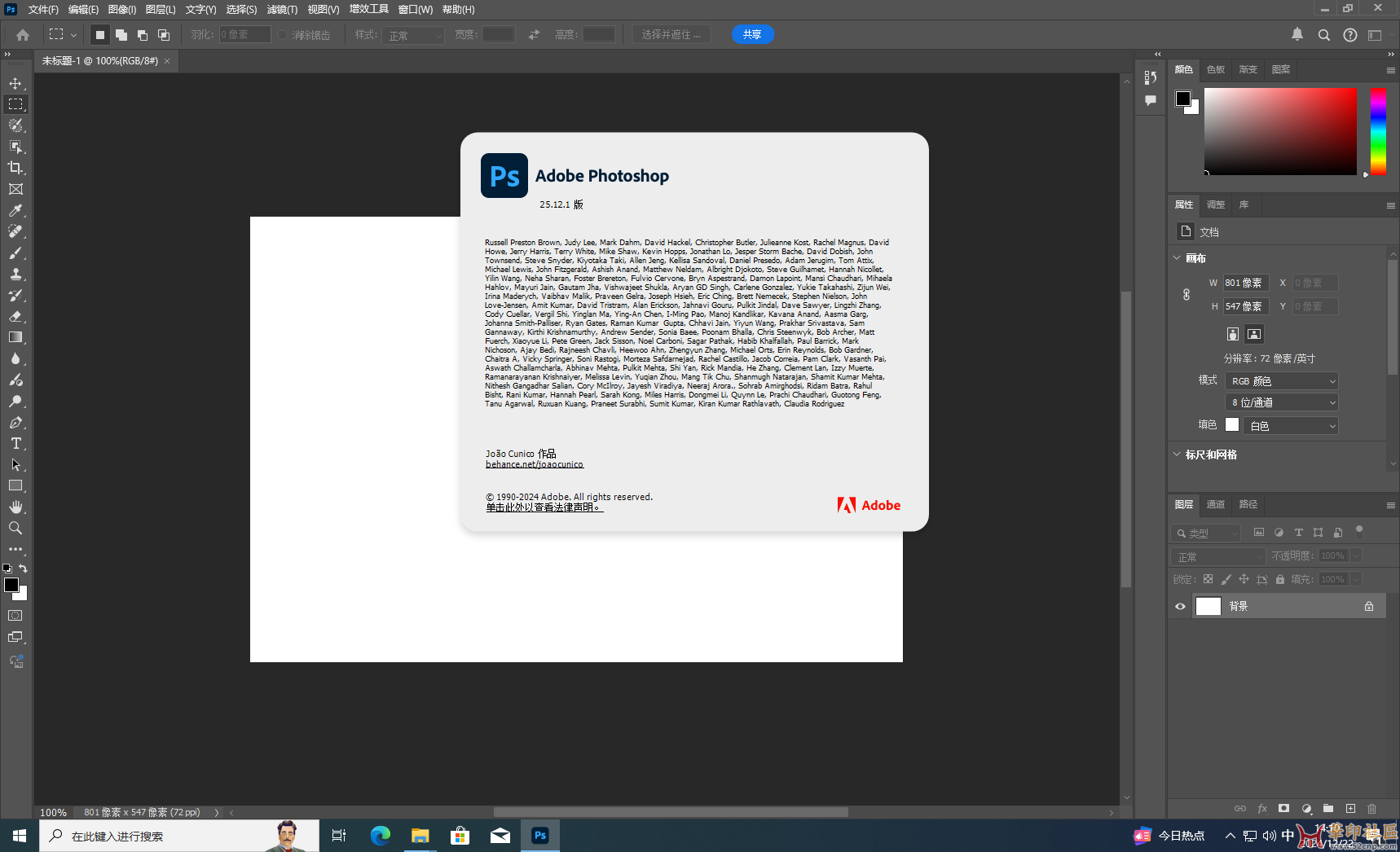Open the help question mark icon
Viewport: 1400px width, 852px height.
point(1350,35)
